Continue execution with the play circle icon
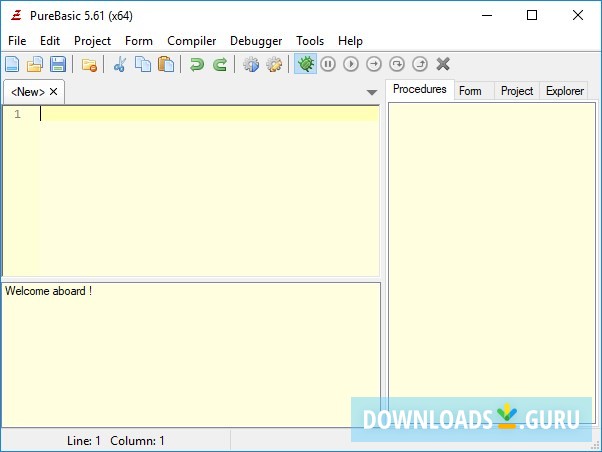 coord(351,64)
